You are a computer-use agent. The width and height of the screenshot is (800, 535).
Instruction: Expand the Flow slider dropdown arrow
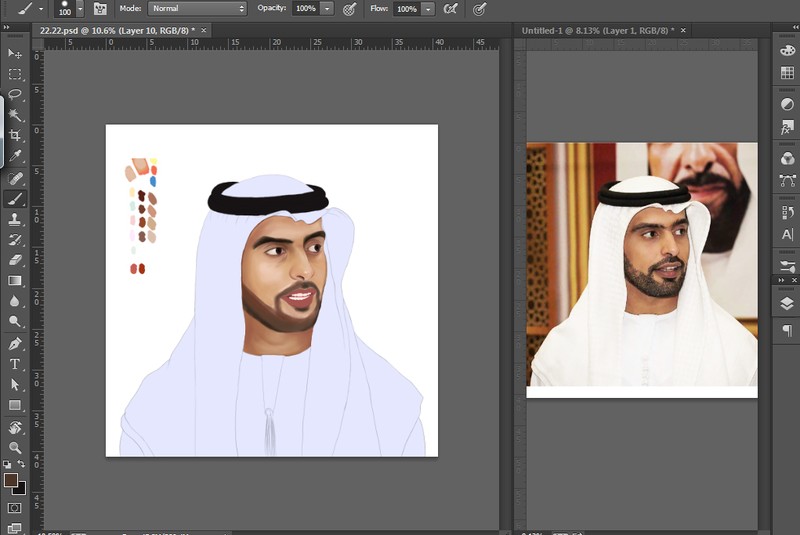coord(428,9)
